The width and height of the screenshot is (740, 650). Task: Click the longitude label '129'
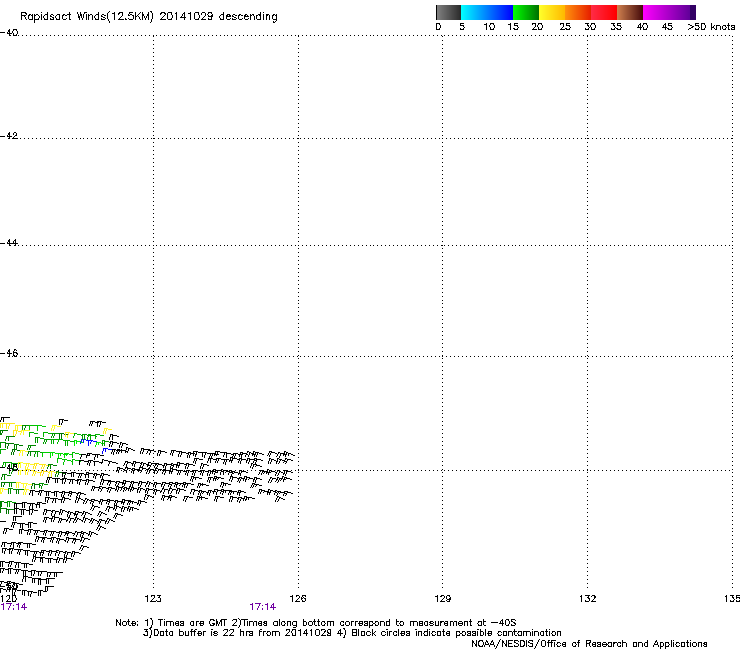click(443, 599)
